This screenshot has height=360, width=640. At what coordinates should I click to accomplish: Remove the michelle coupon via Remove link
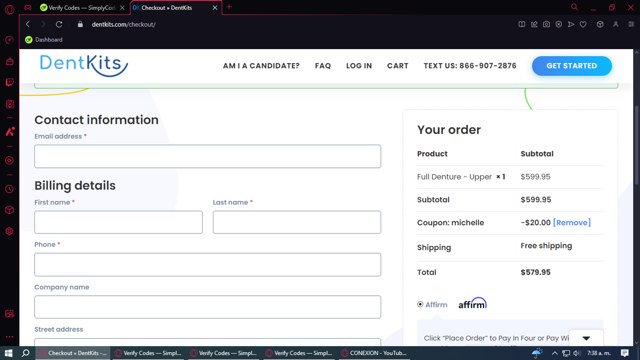571,222
